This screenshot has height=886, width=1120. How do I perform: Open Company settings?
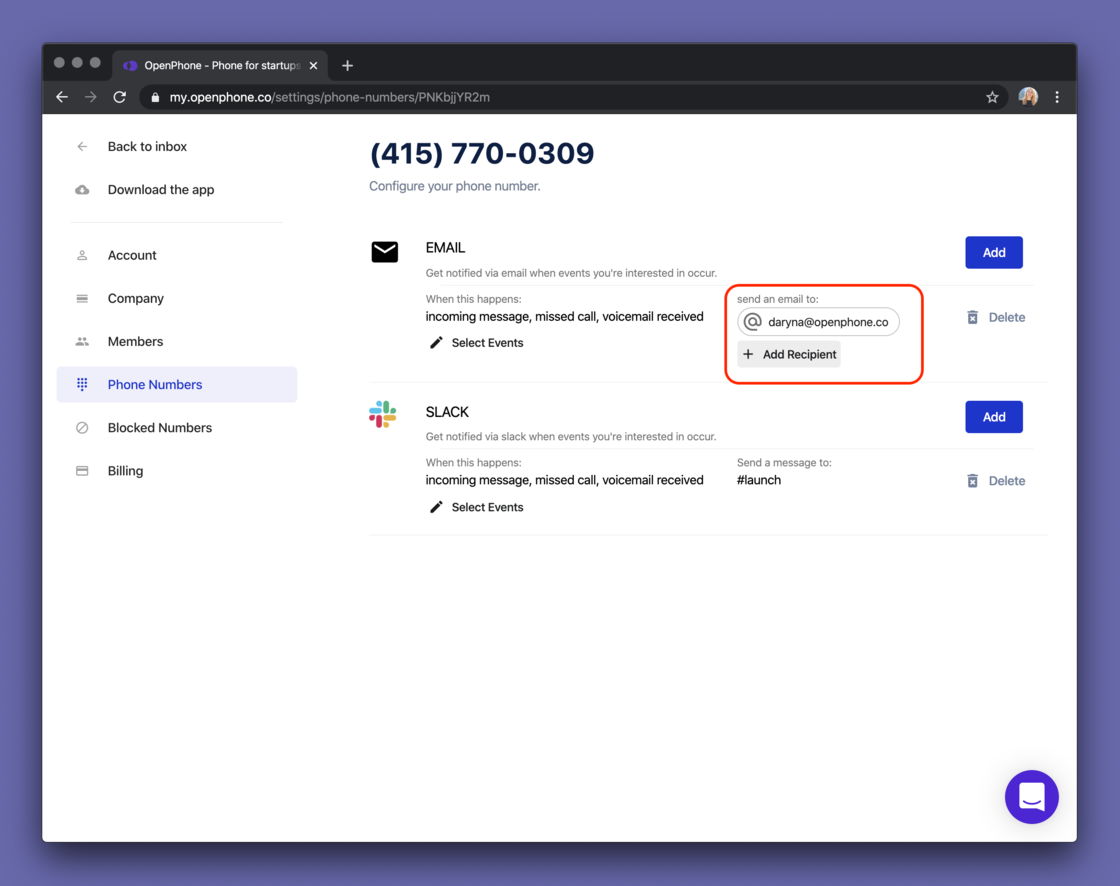[136, 299]
